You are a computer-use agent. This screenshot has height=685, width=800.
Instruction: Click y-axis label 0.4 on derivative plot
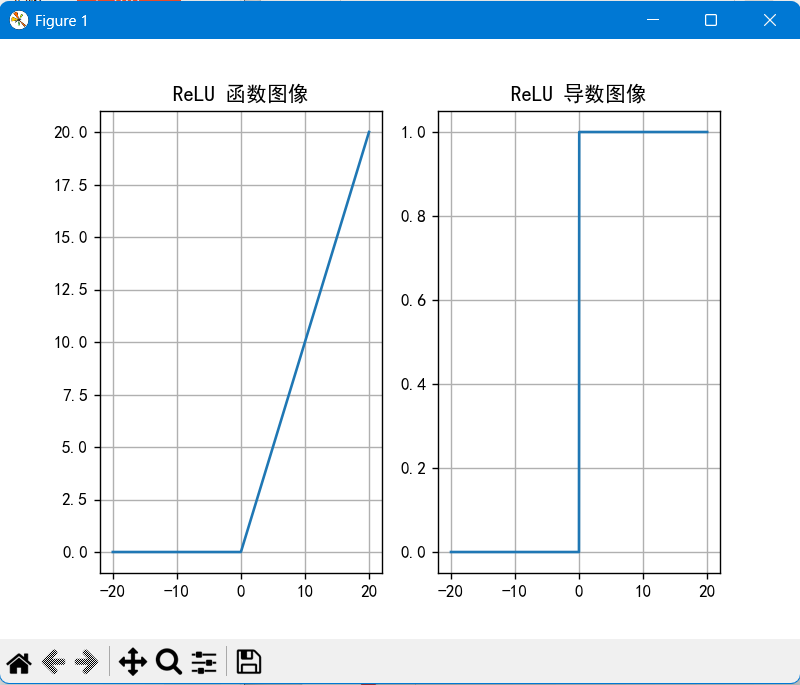point(413,384)
